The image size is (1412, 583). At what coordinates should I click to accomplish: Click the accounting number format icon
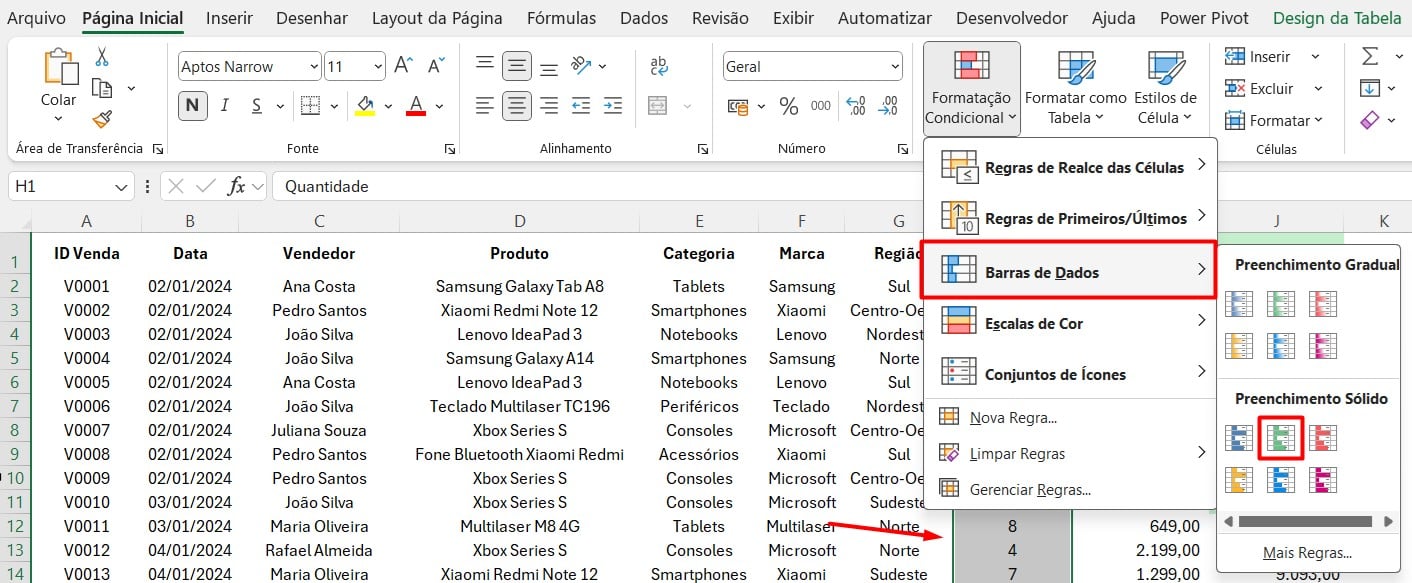(x=738, y=106)
